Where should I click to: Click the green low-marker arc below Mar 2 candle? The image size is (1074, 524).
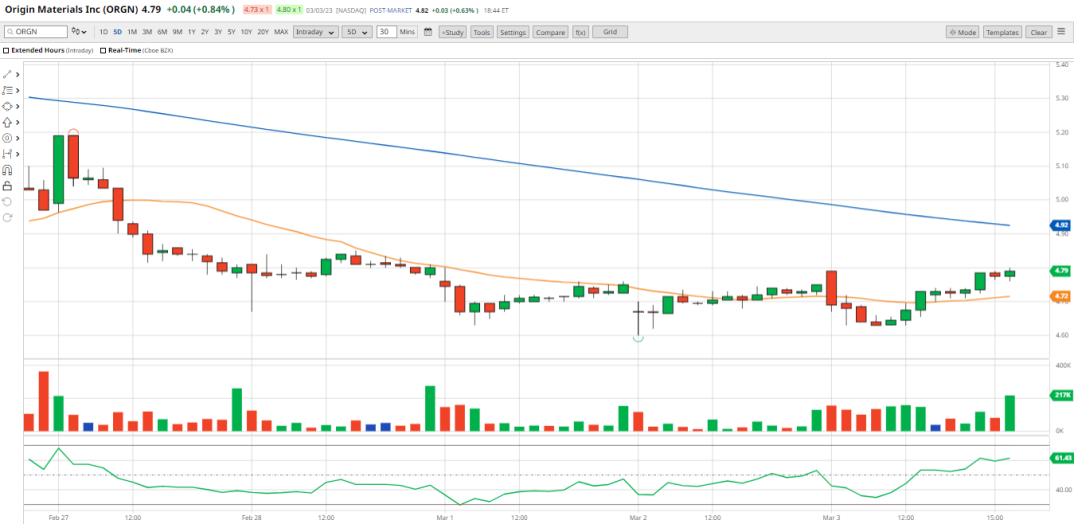click(x=638, y=338)
